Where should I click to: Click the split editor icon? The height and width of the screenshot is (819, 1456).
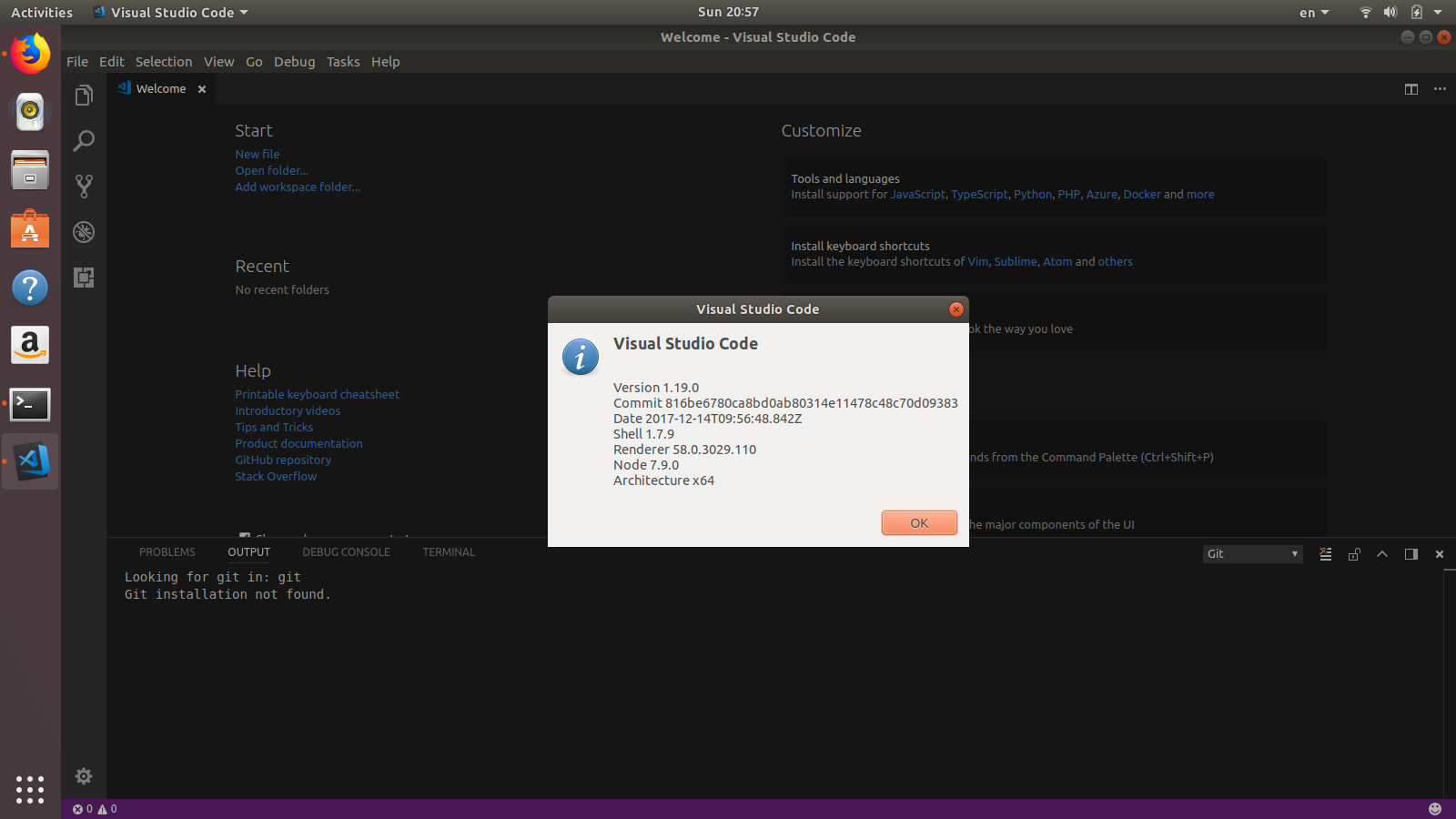pyautogui.click(x=1411, y=89)
